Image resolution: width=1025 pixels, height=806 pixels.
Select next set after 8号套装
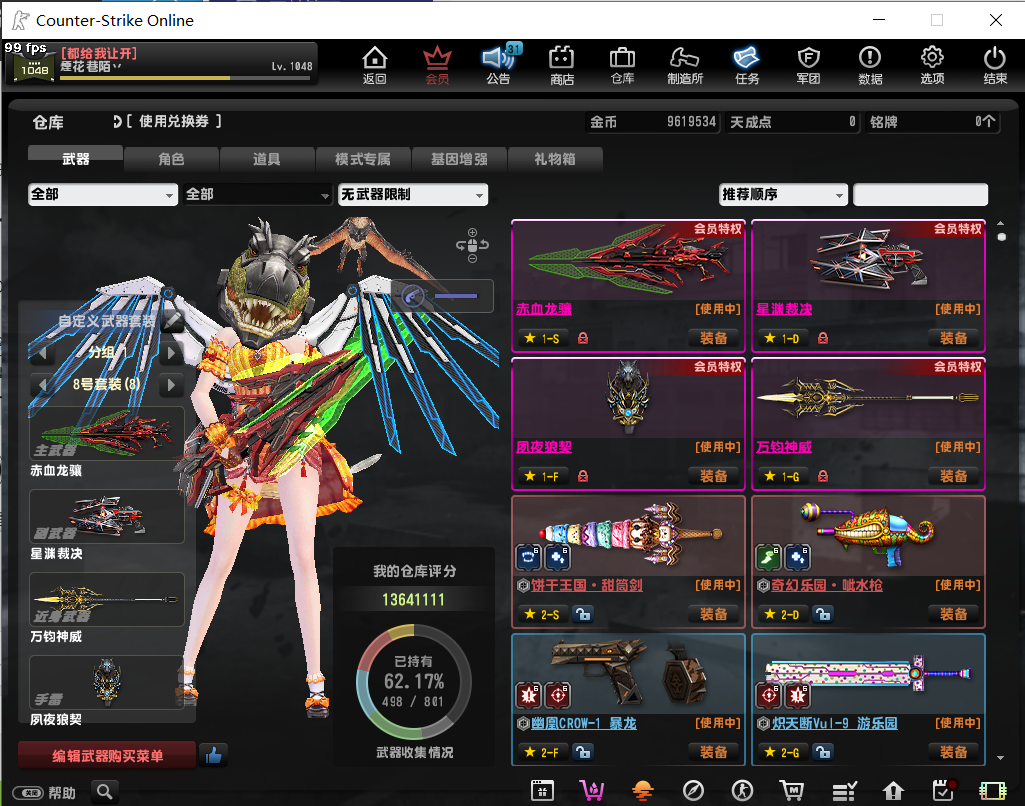[171, 384]
